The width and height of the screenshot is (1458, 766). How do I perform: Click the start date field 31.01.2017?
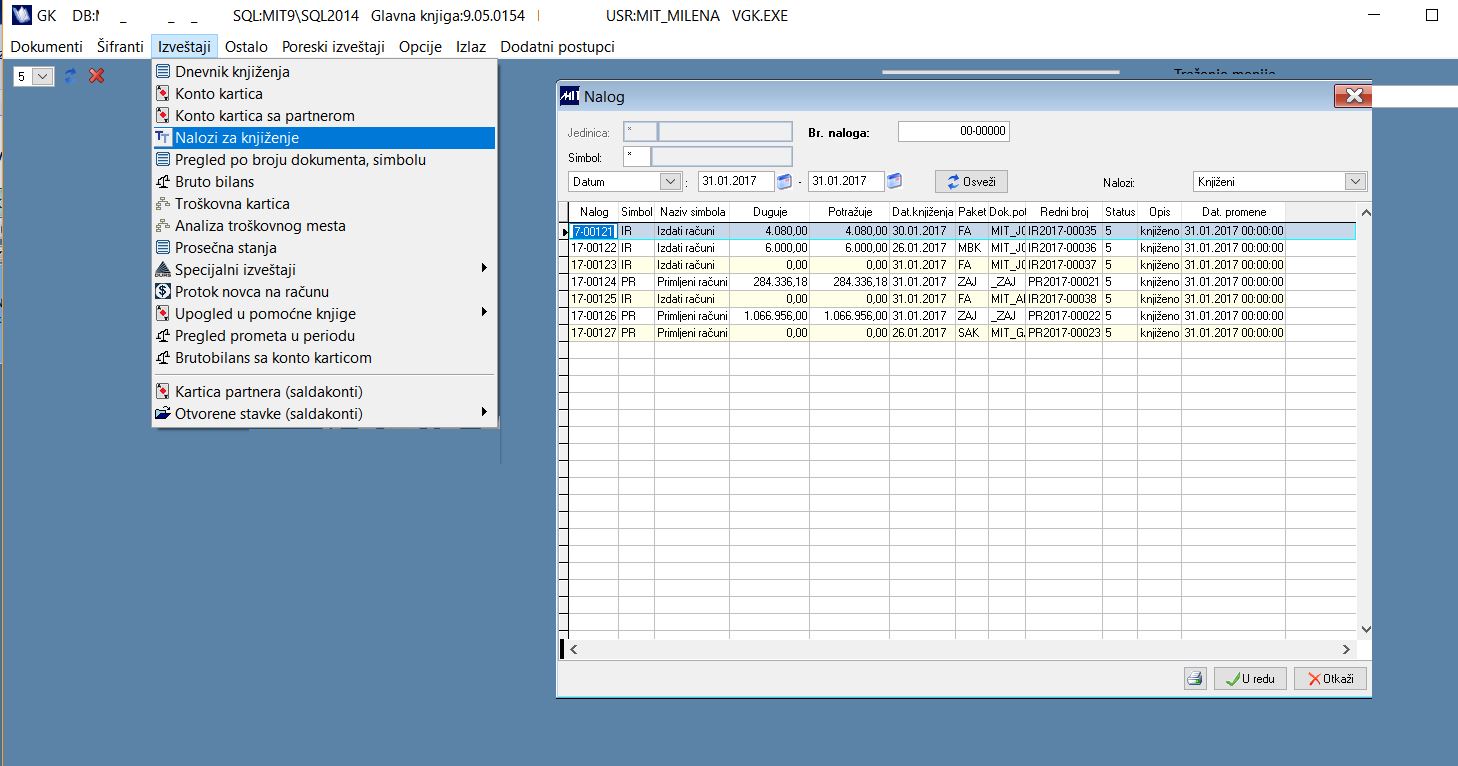click(x=736, y=182)
